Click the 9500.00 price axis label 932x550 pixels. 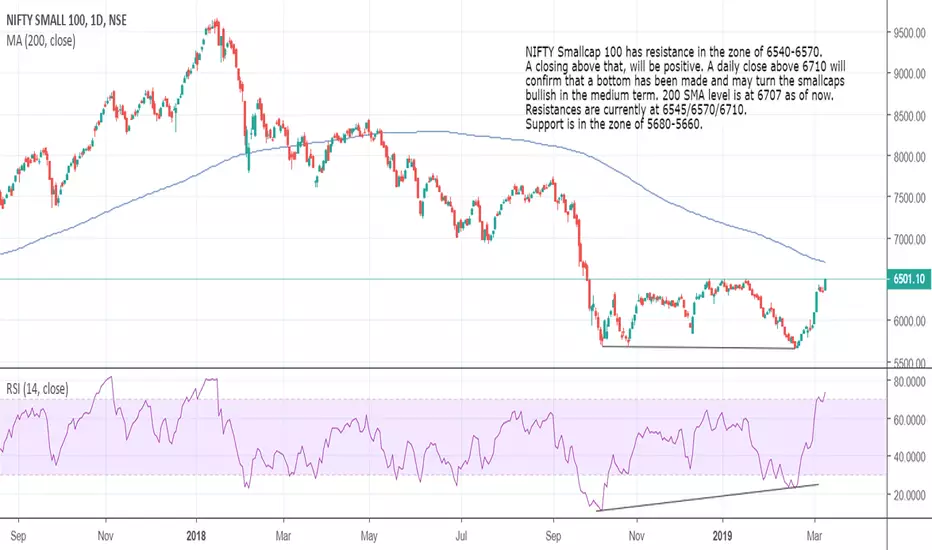pyautogui.click(x=909, y=33)
